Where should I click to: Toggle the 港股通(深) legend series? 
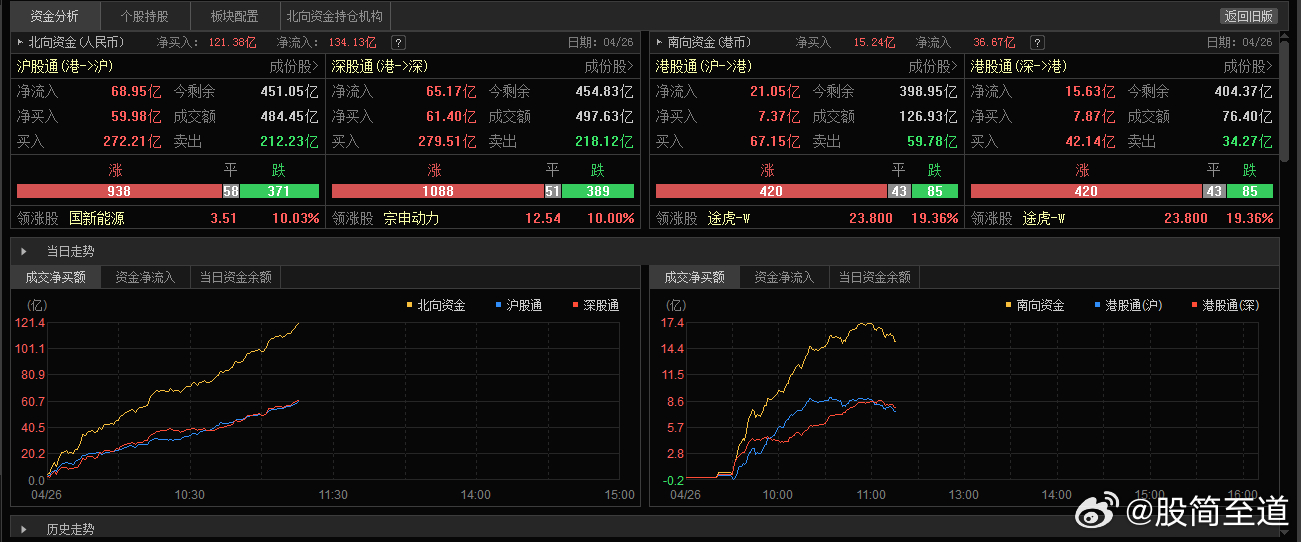tap(1224, 305)
